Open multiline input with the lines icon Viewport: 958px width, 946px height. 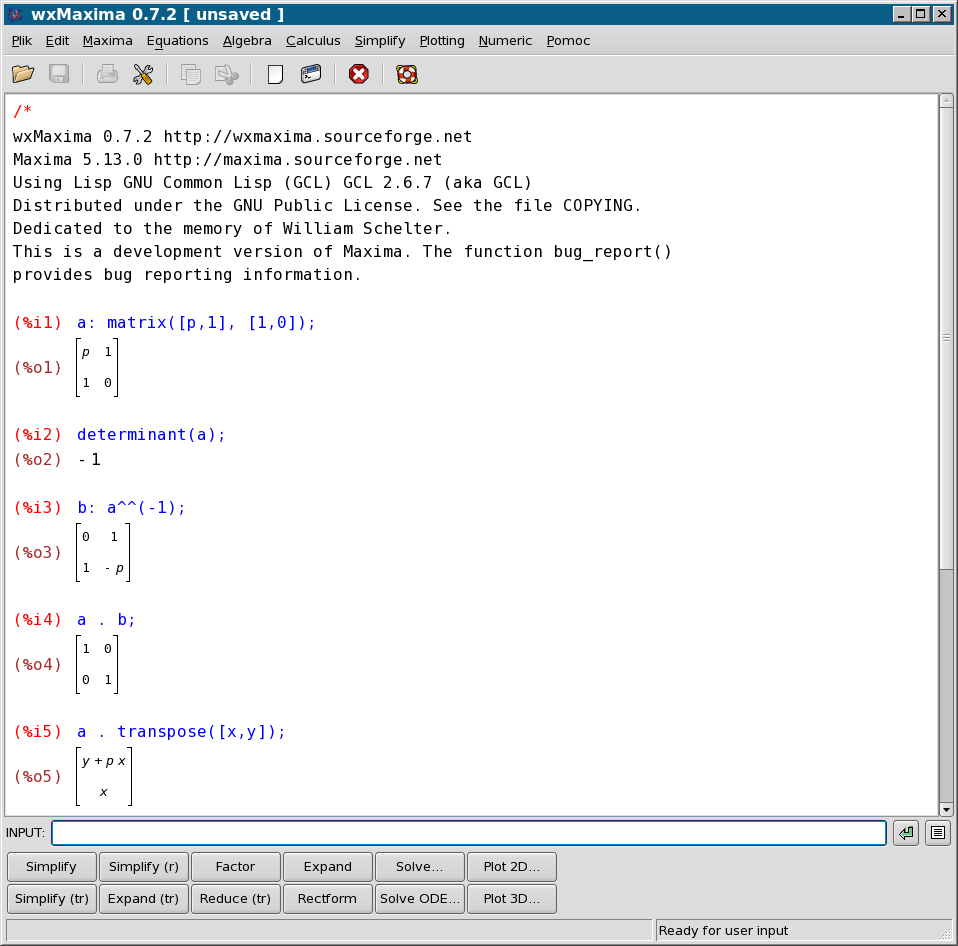tap(937, 832)
